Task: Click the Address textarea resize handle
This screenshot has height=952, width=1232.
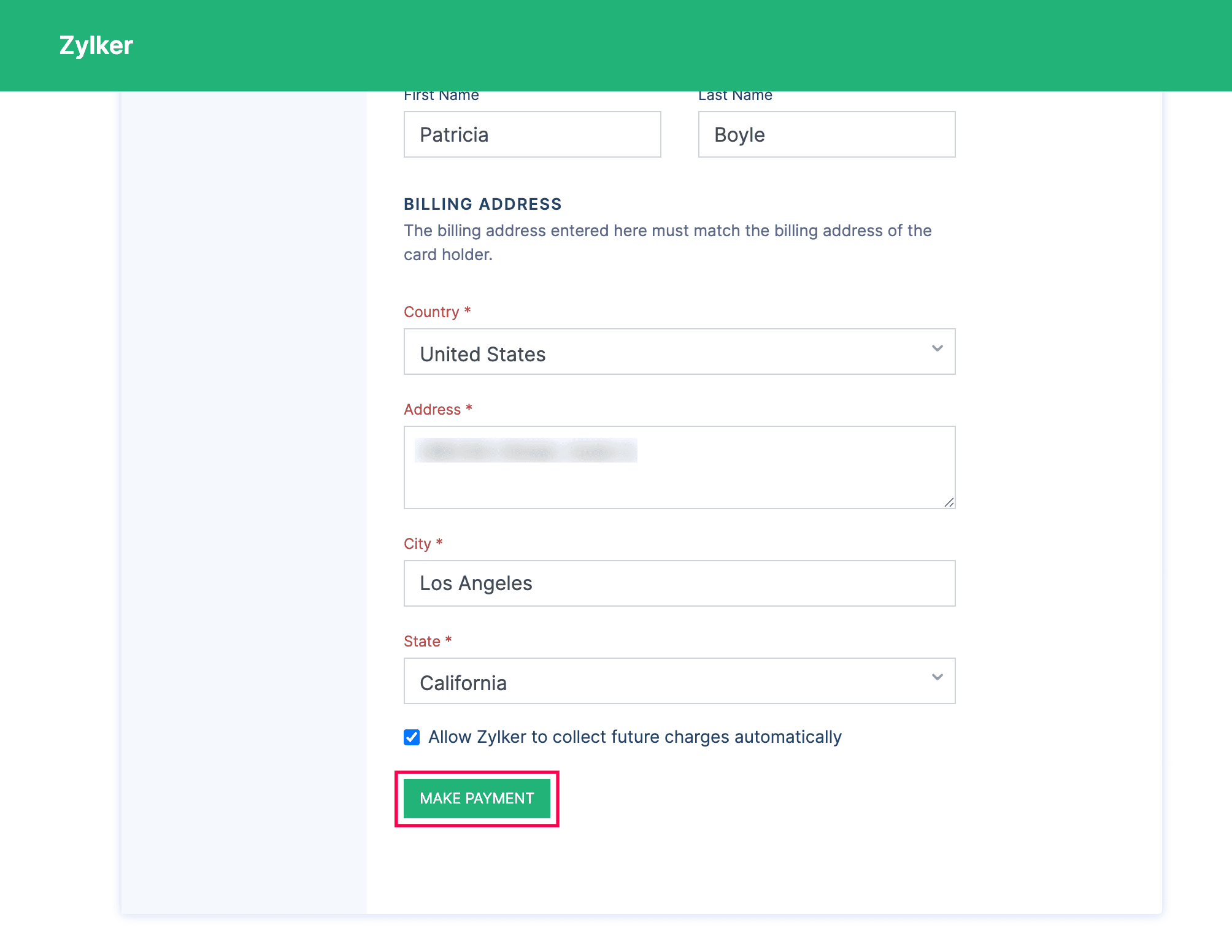Action: (x=949, y=502)
